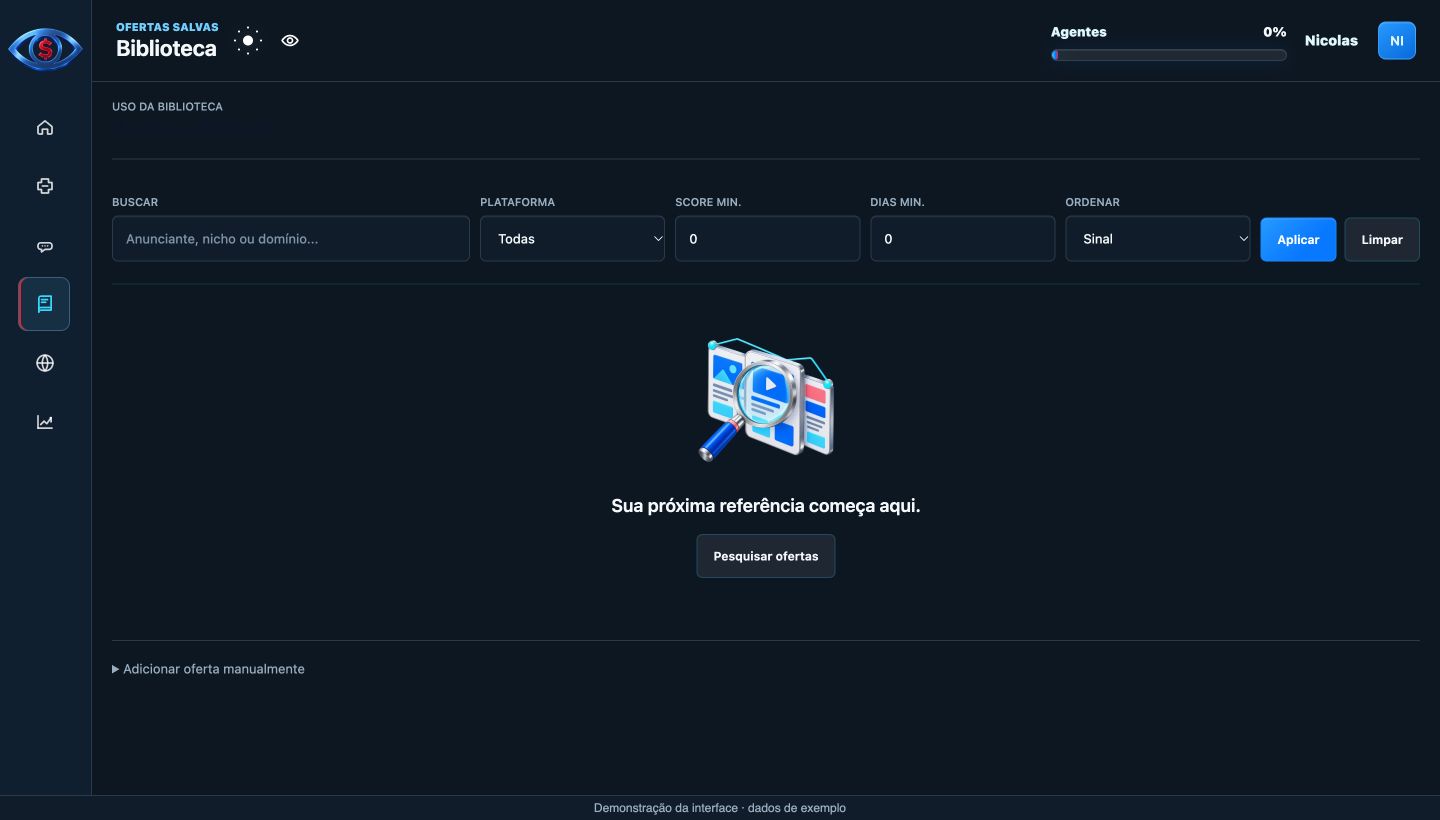Click the Biblioteca page title

[166, 48]
